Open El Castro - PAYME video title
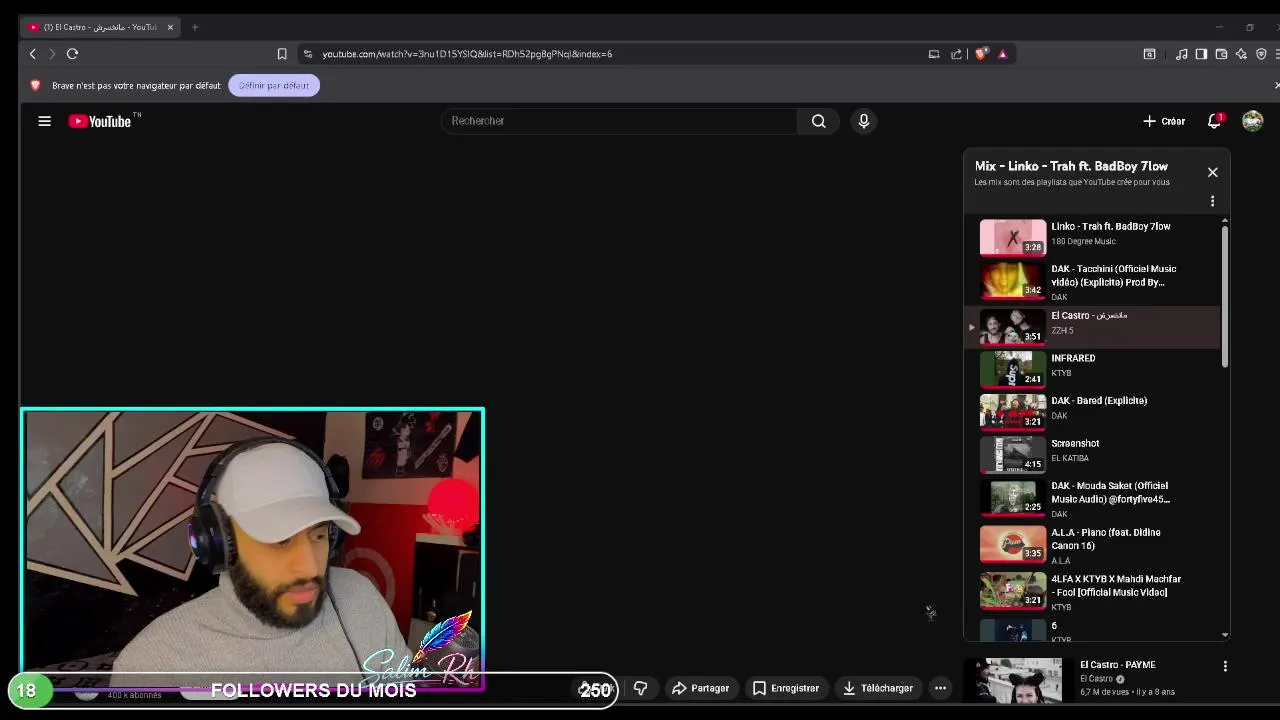The width and height of the screenshot is (1280, 720). coord(1117,665)
